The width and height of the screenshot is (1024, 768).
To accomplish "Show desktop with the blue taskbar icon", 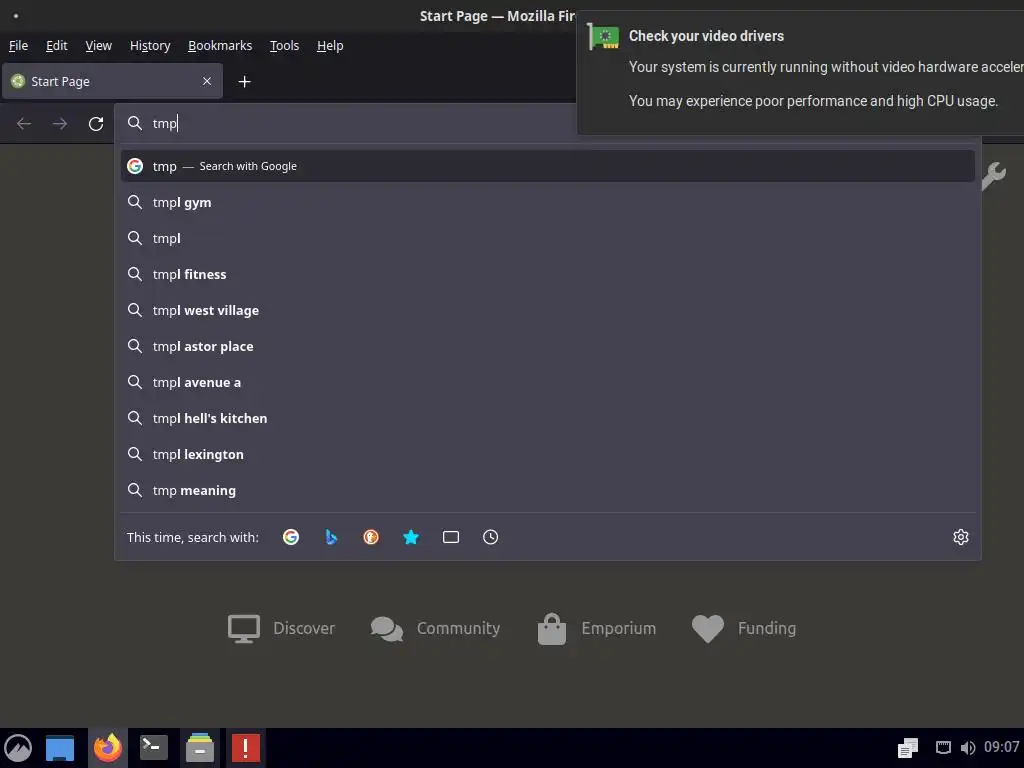I will [59, 748].
